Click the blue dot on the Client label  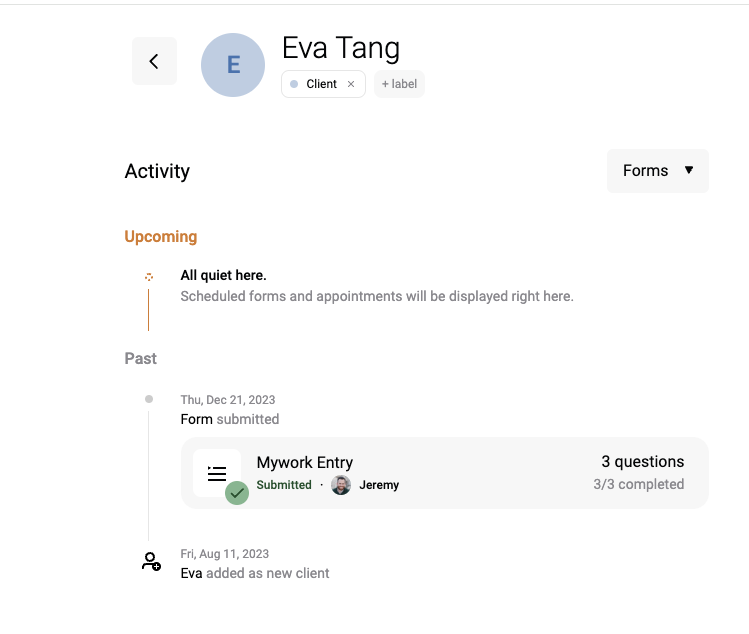[294, 84]
